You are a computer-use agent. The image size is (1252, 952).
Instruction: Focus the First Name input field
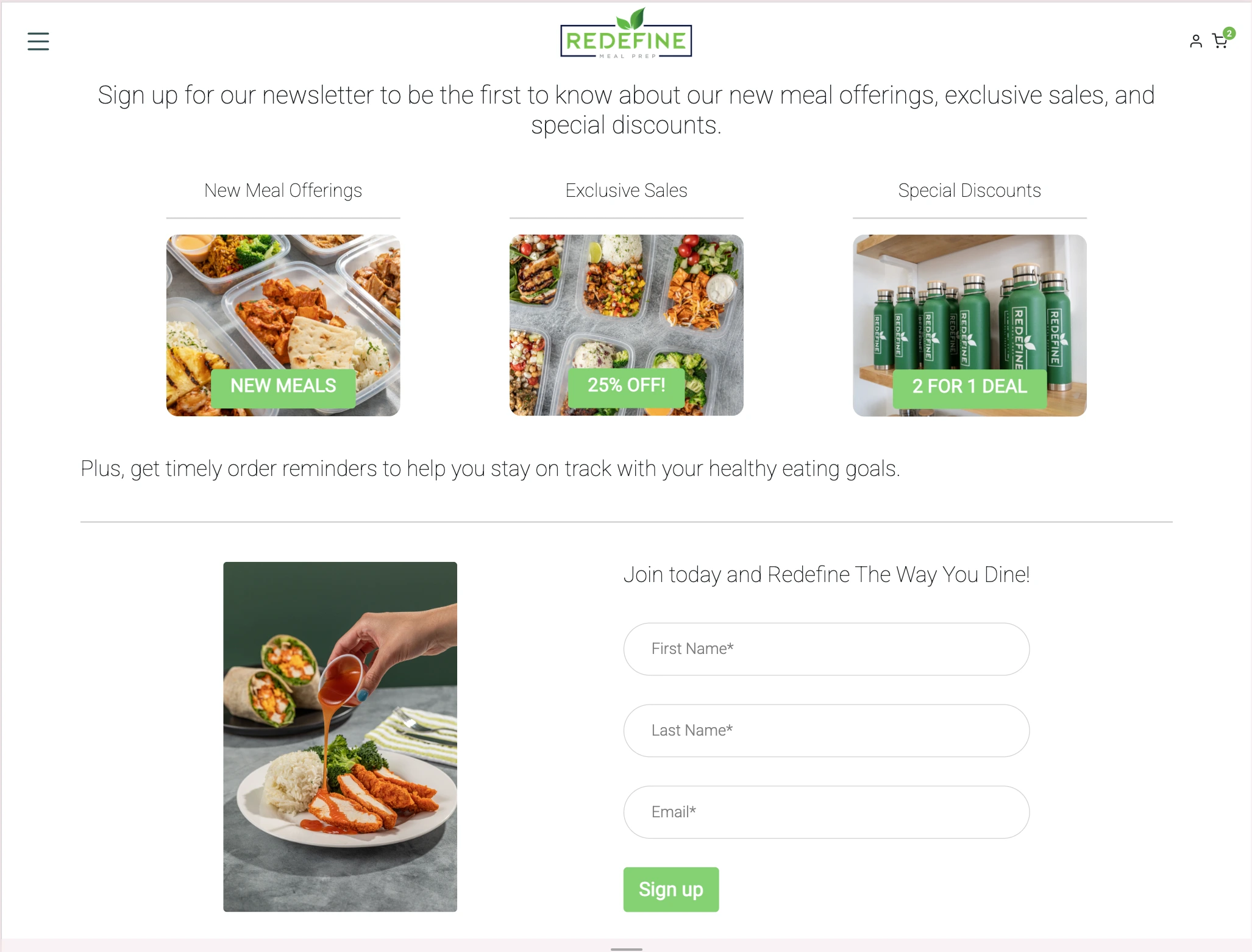[x=827, y=649]
